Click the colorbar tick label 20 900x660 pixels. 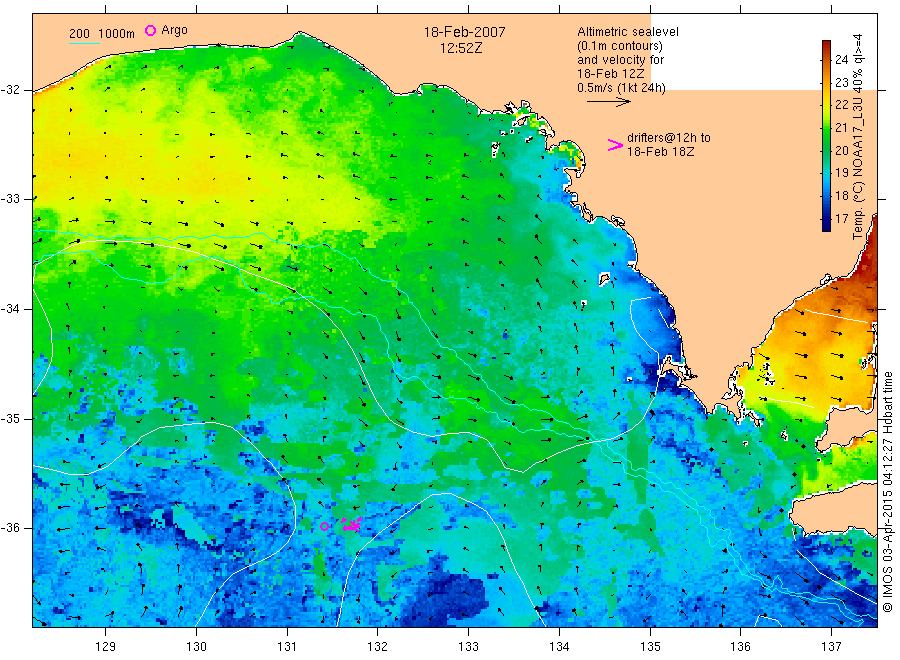pos(841,150)
